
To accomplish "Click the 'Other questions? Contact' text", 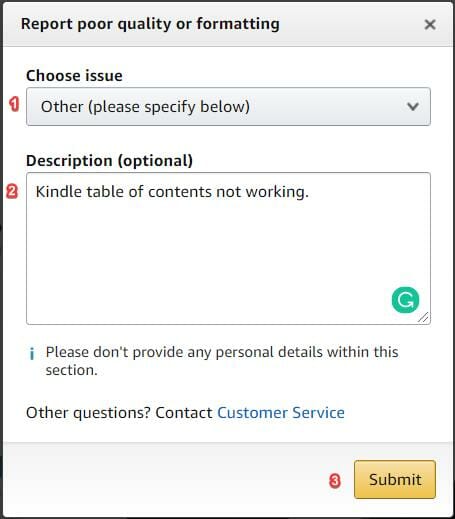I will coord(119,413).
